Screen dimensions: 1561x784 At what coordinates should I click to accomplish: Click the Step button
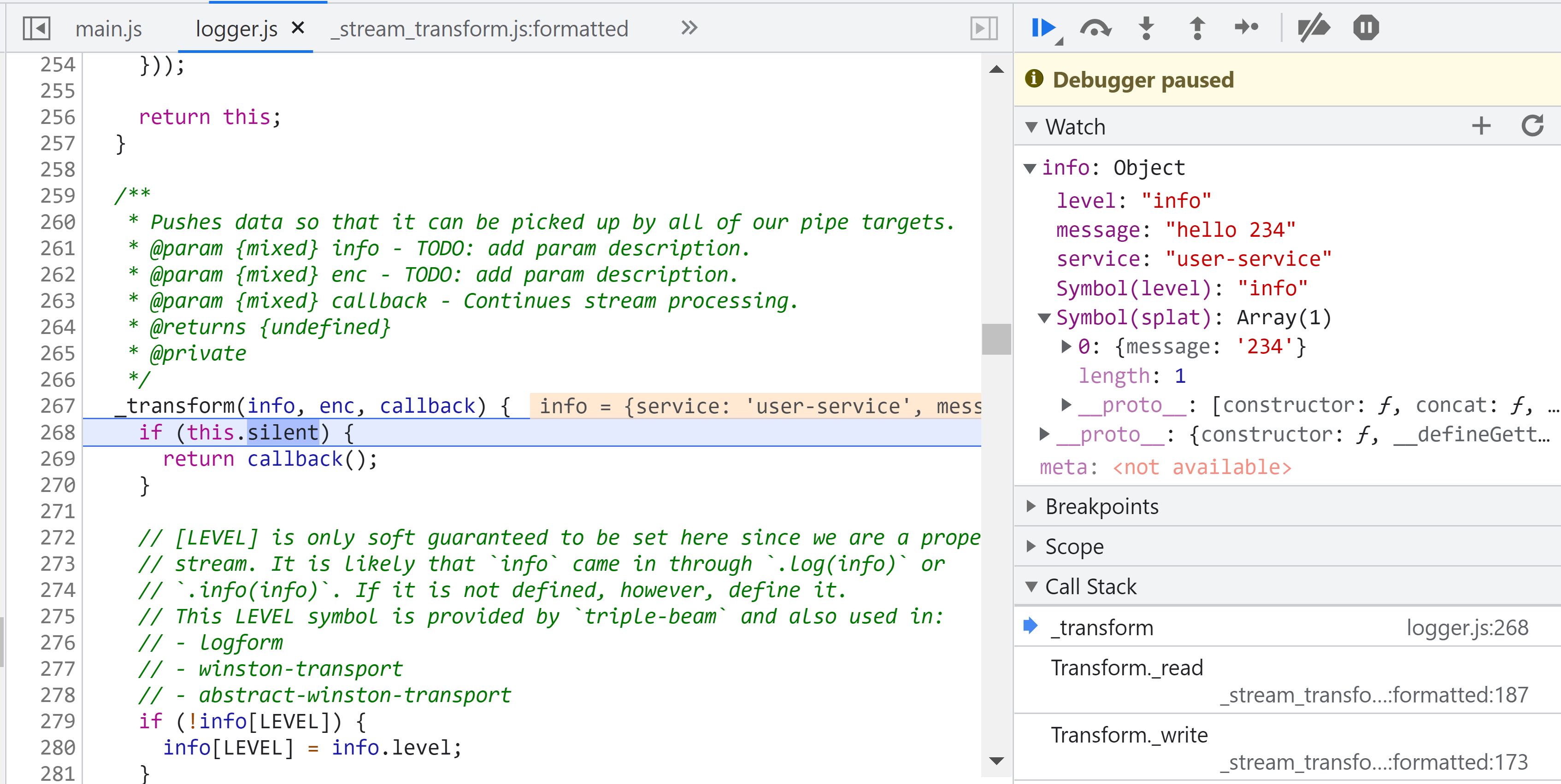coord(1247,28)
